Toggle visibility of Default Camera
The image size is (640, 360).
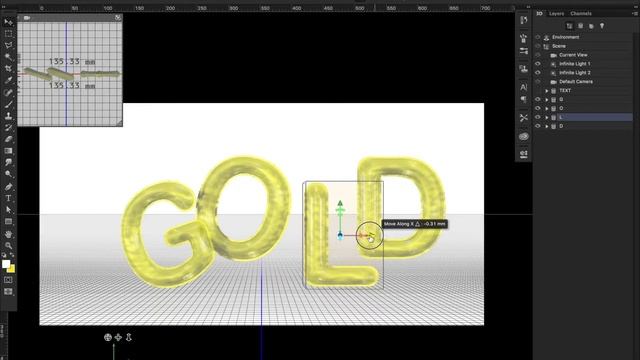[x=538, y=82]
